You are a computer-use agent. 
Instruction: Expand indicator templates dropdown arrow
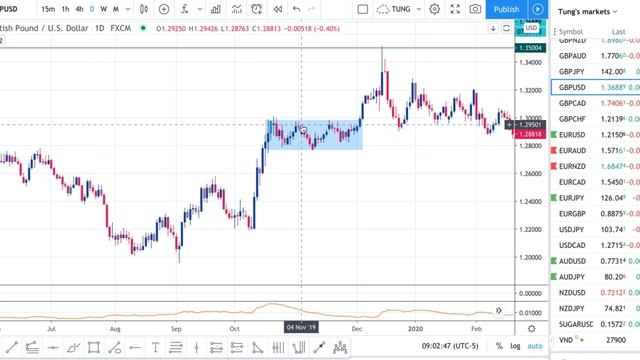click(200, 9)
